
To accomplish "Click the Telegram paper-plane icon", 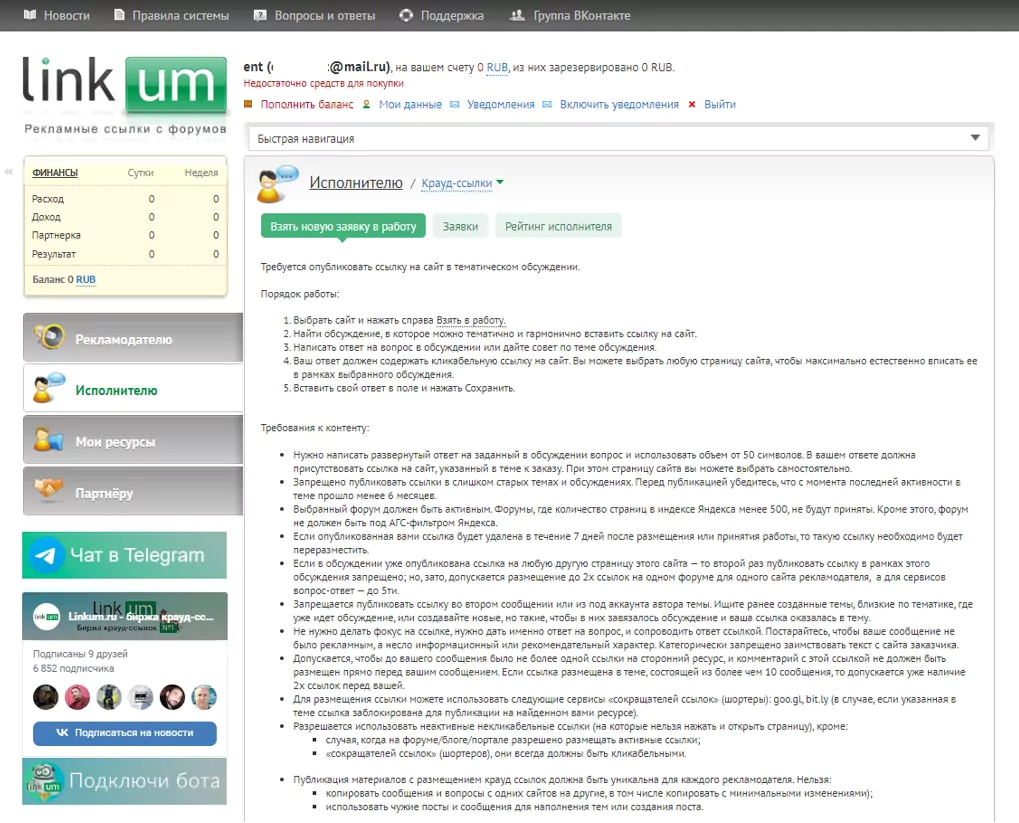I will 46,555.
